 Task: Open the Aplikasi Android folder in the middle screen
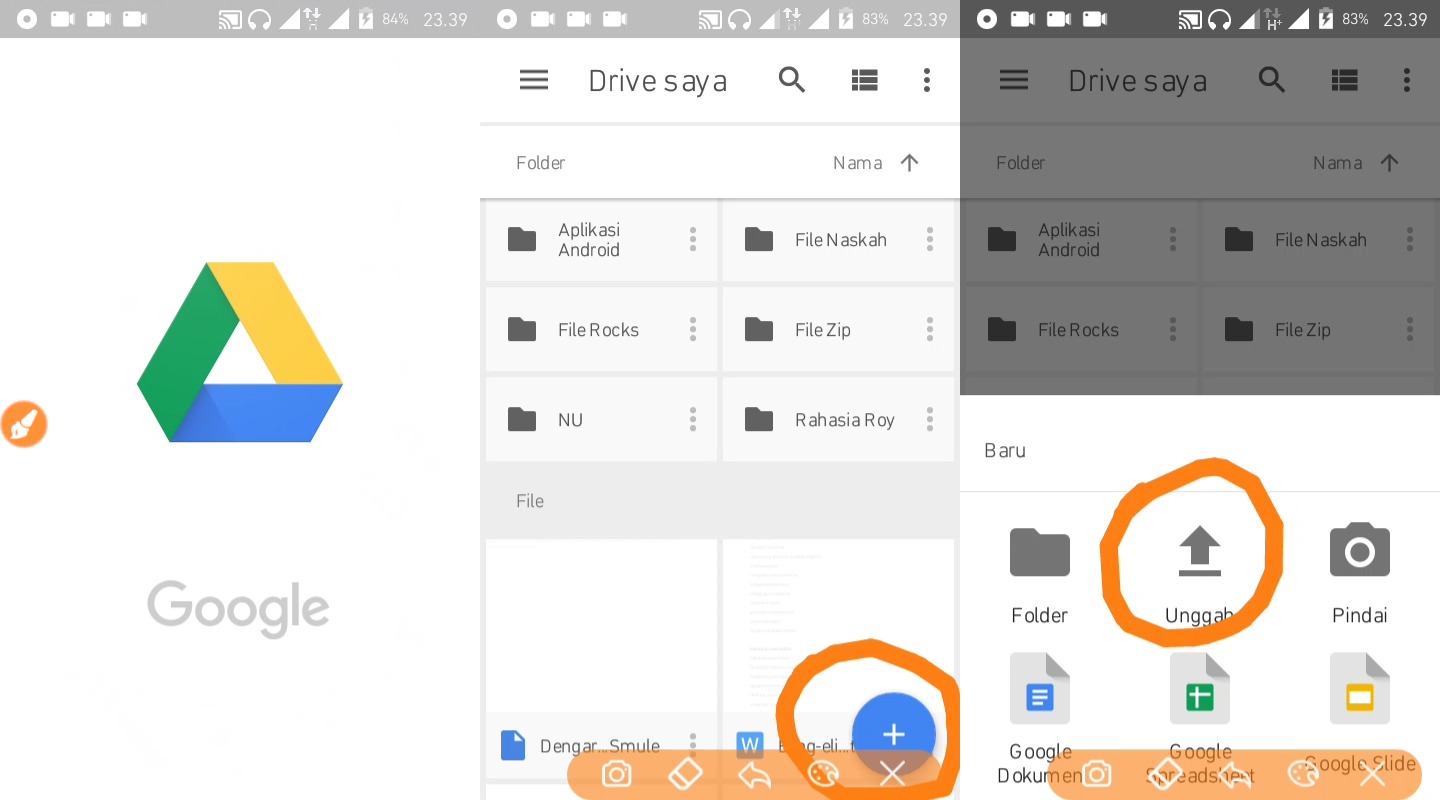pyautogui.click(x=601, y=240)
